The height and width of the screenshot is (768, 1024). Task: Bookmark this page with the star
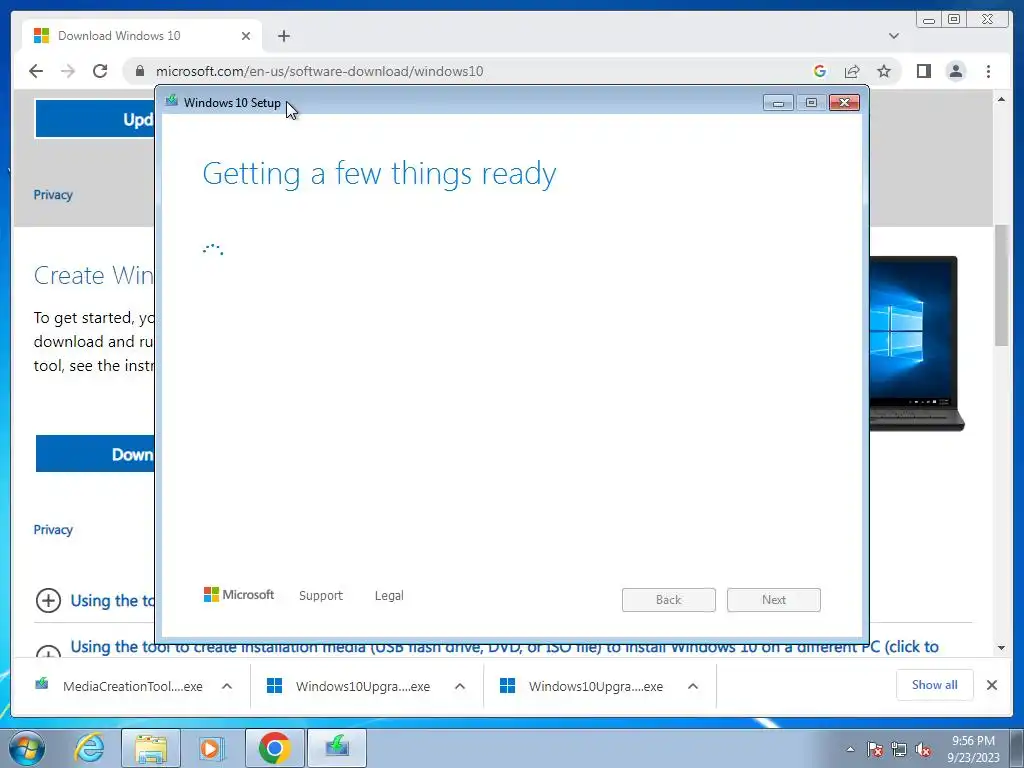[884, 71]
